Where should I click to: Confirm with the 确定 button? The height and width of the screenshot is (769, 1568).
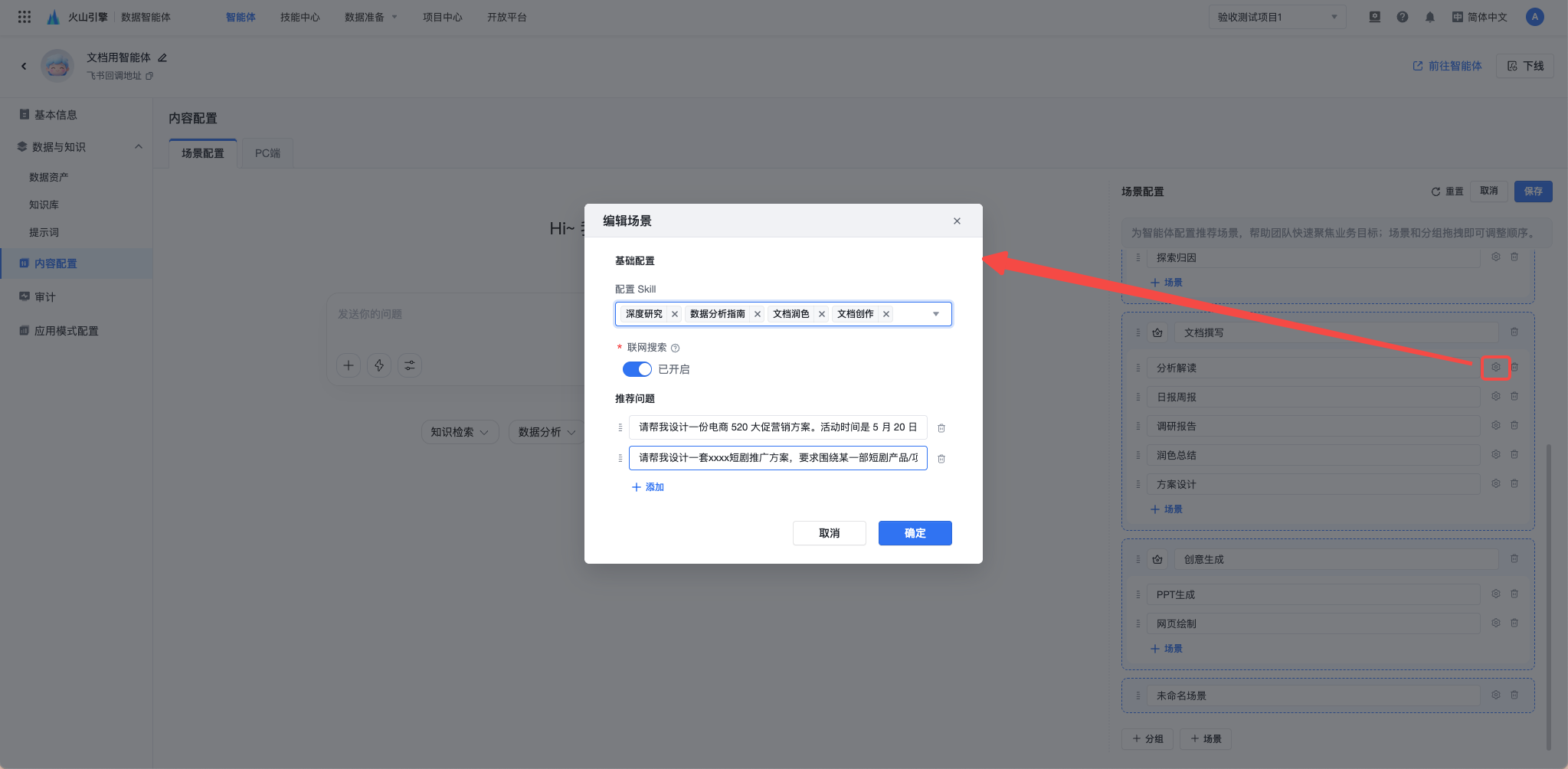click(x=915, y=533)
